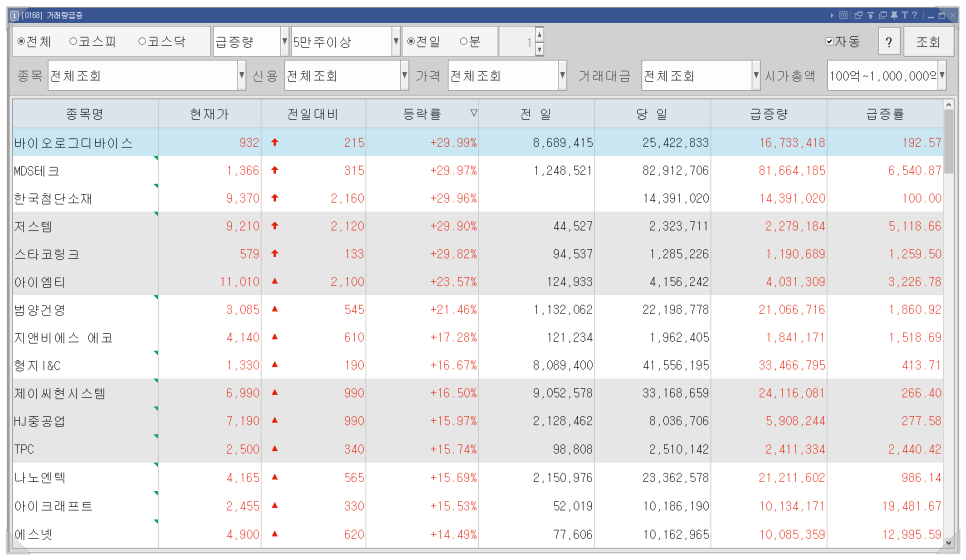
Task: Select the 바이오로그디바이스 stock name
Action: [73, 143]
